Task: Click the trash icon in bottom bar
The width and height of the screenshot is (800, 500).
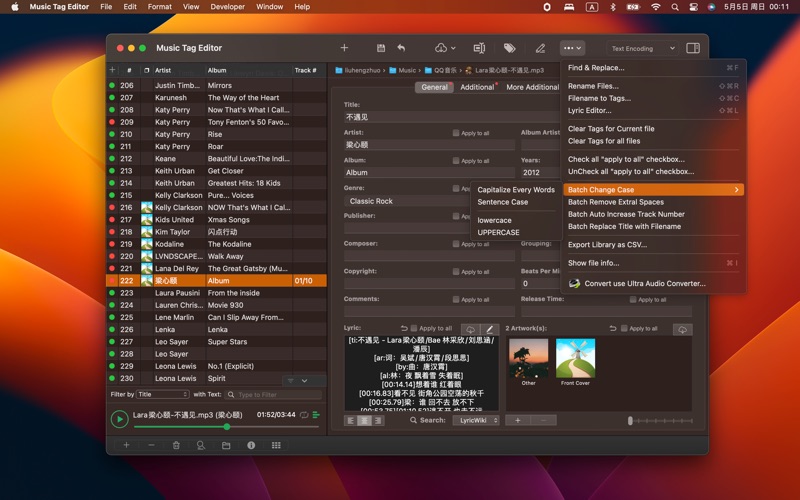Action: point(176,445)
